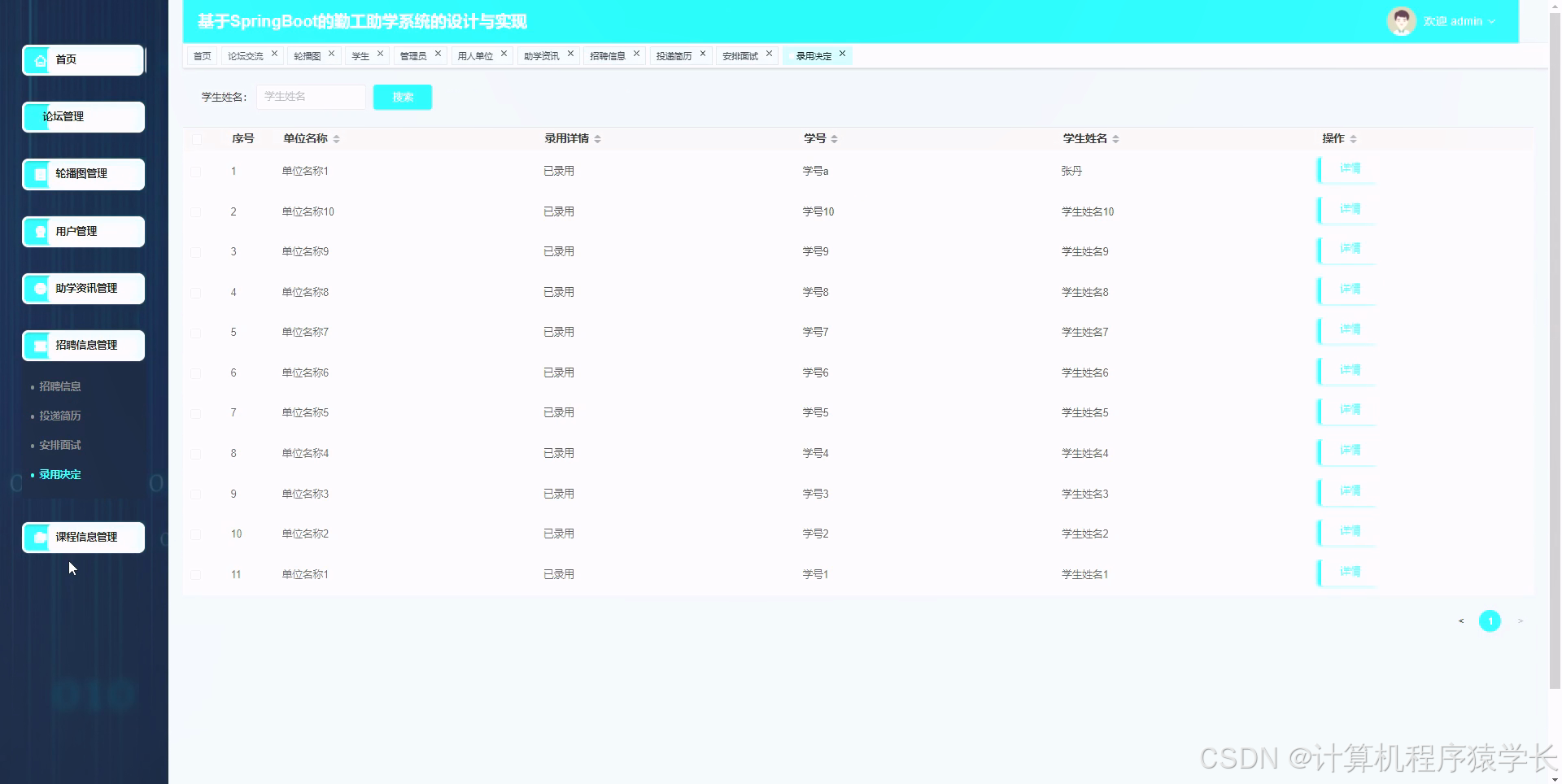Check the row for 单位名称6

(x=196, y=373)
